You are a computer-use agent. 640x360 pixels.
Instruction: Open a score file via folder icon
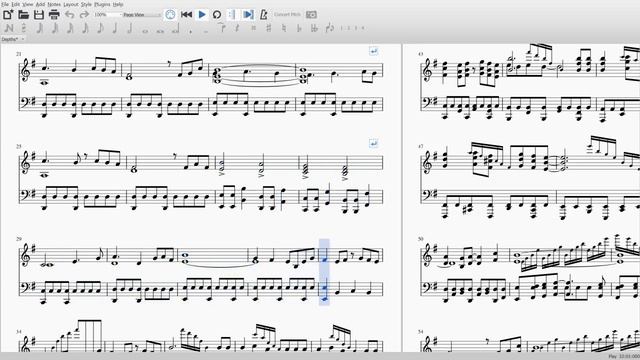23,15
